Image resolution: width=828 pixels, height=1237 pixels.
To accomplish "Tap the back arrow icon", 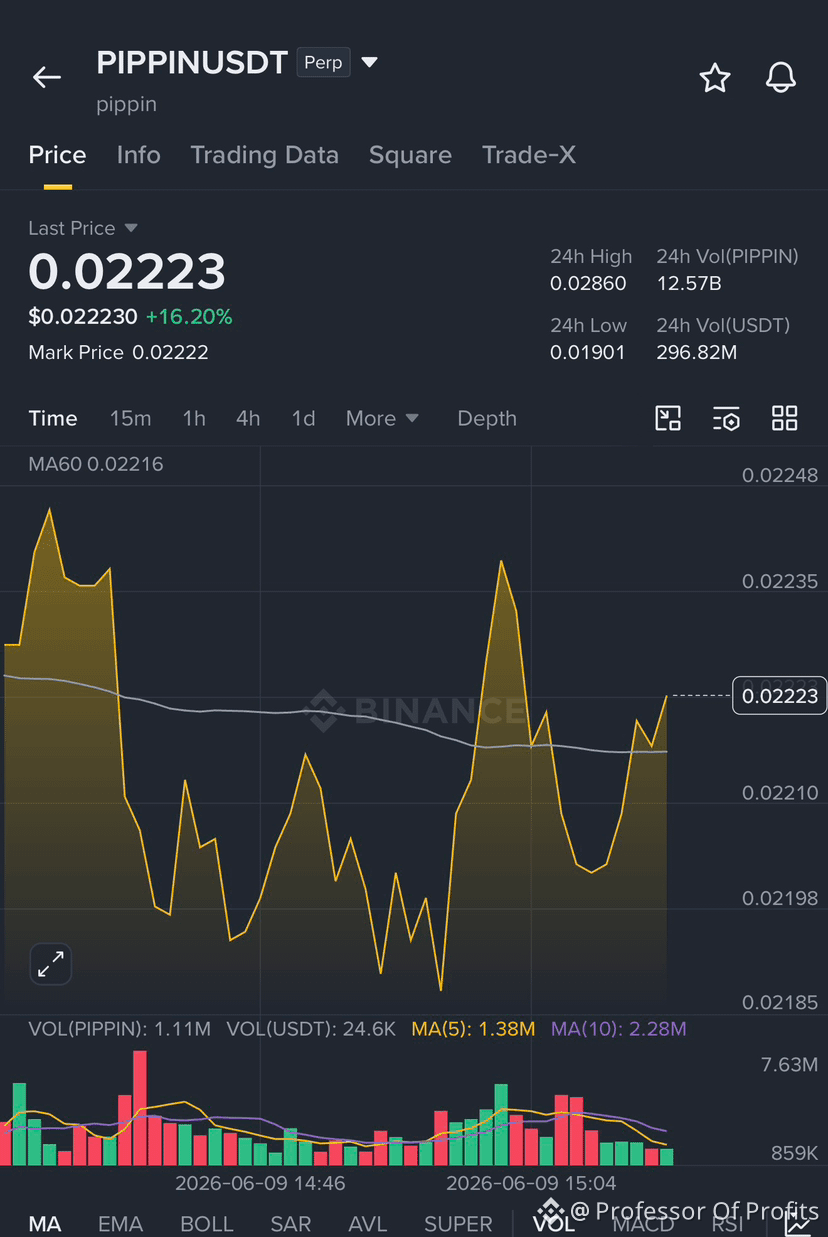I will (47, 77).
